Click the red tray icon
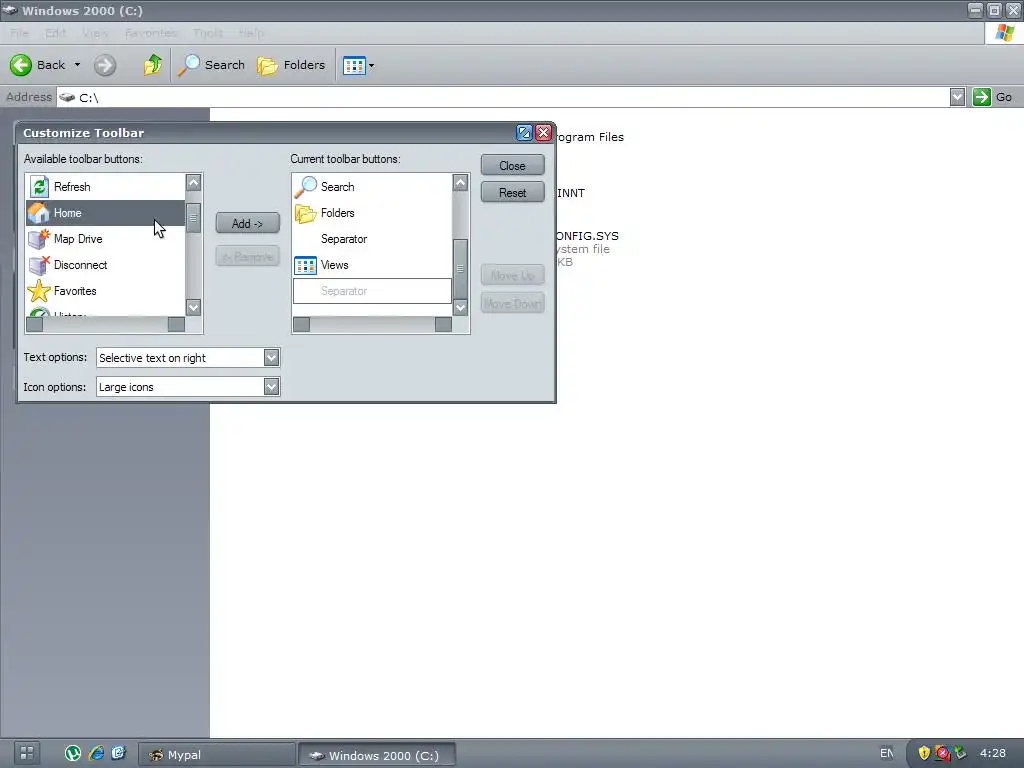Screen dimensions: 1024x768 942,754
